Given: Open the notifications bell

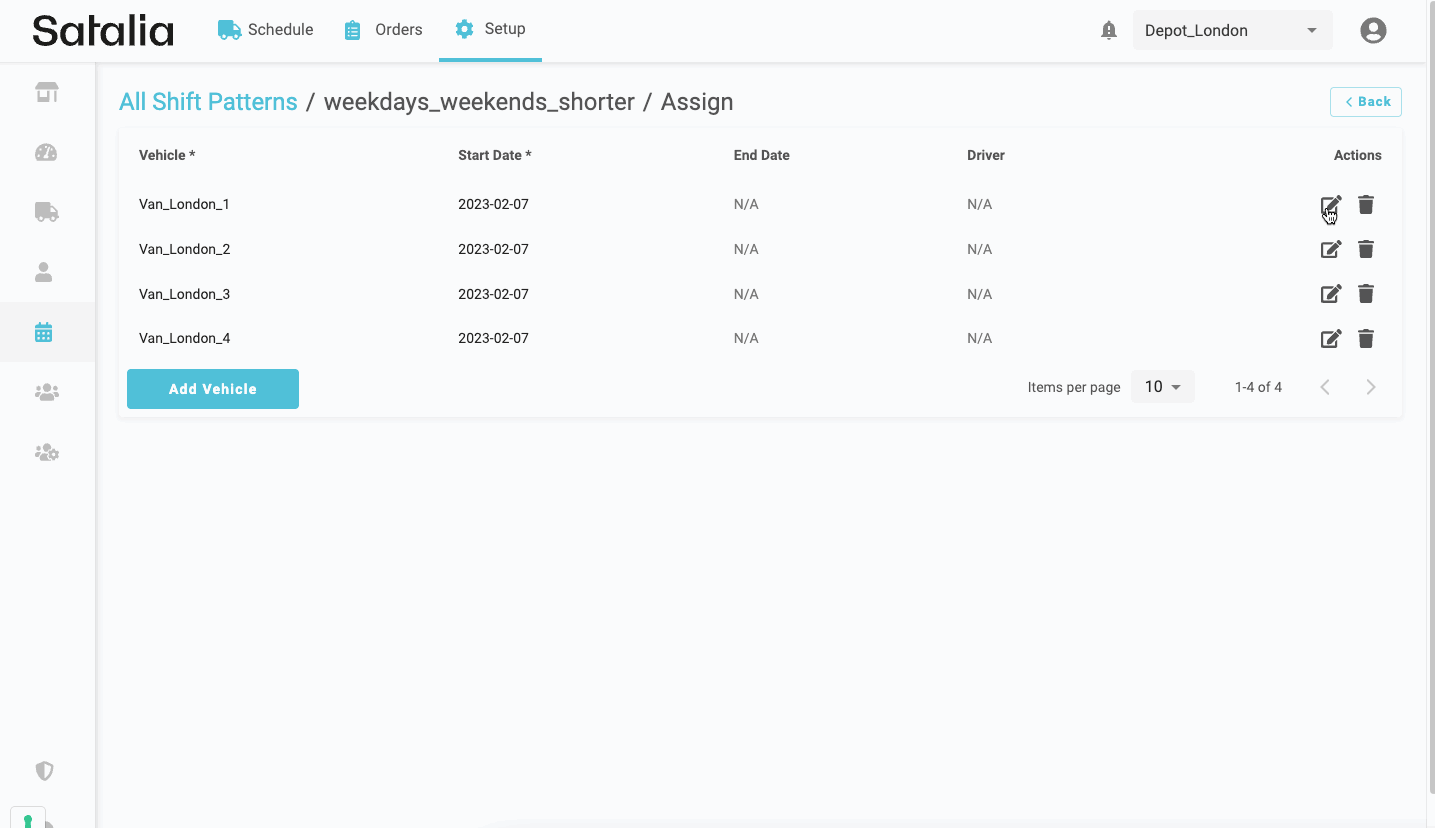Looking at the screenshot, I should tap(1108, 31).
